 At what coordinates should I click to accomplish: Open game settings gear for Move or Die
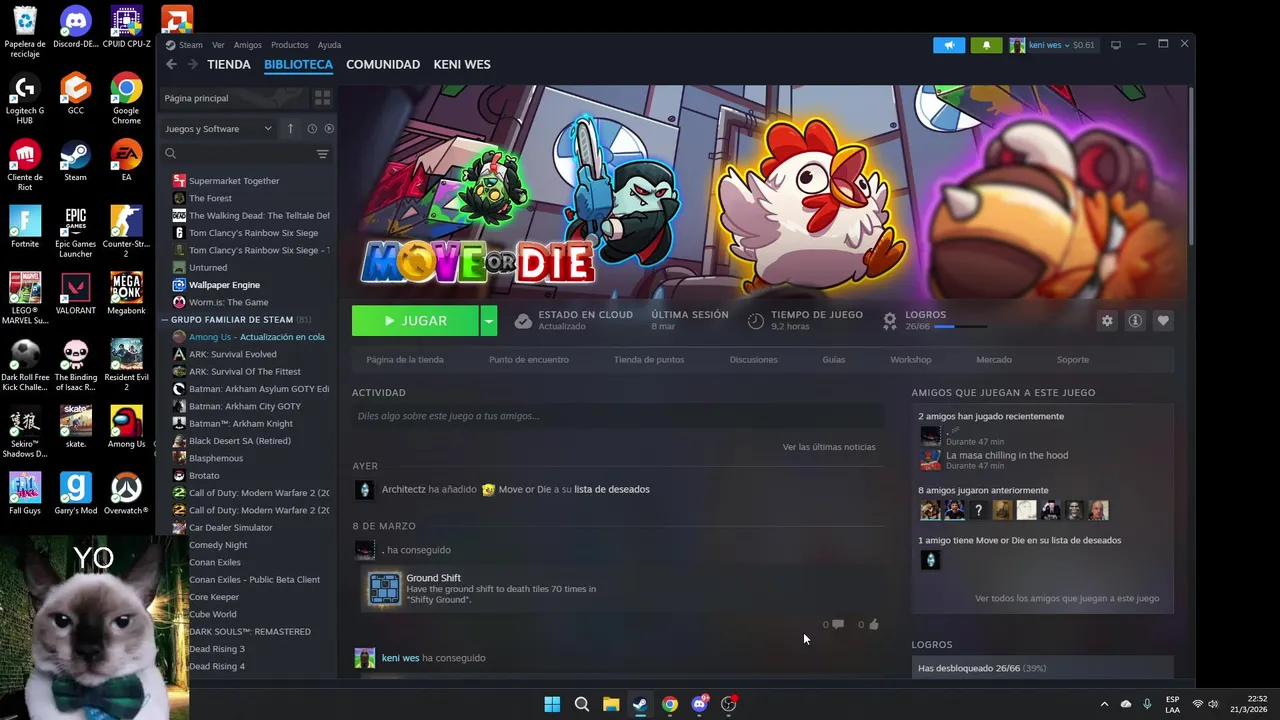[x=1107, y=321]
